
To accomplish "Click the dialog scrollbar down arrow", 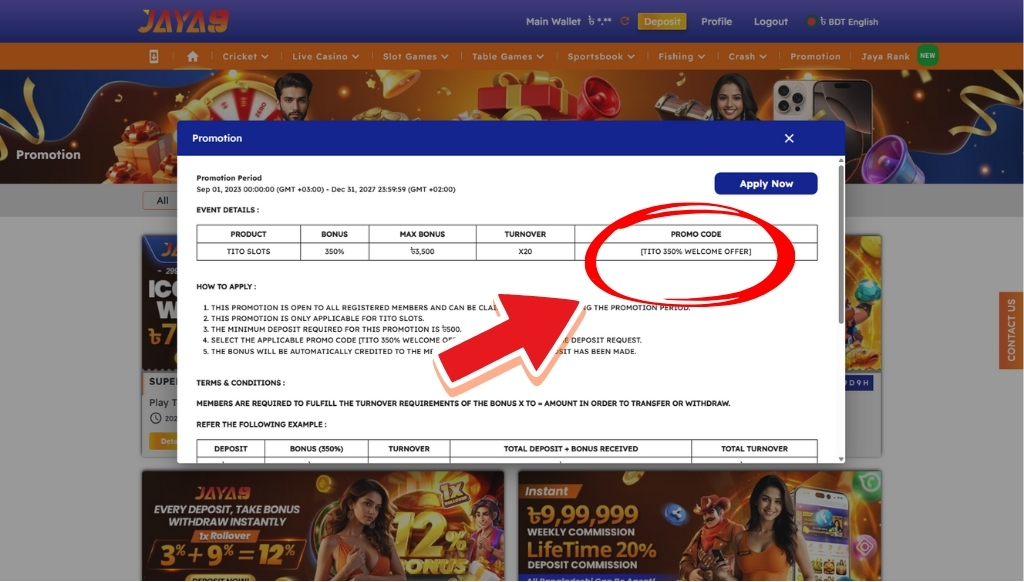I will coord(840,459).
